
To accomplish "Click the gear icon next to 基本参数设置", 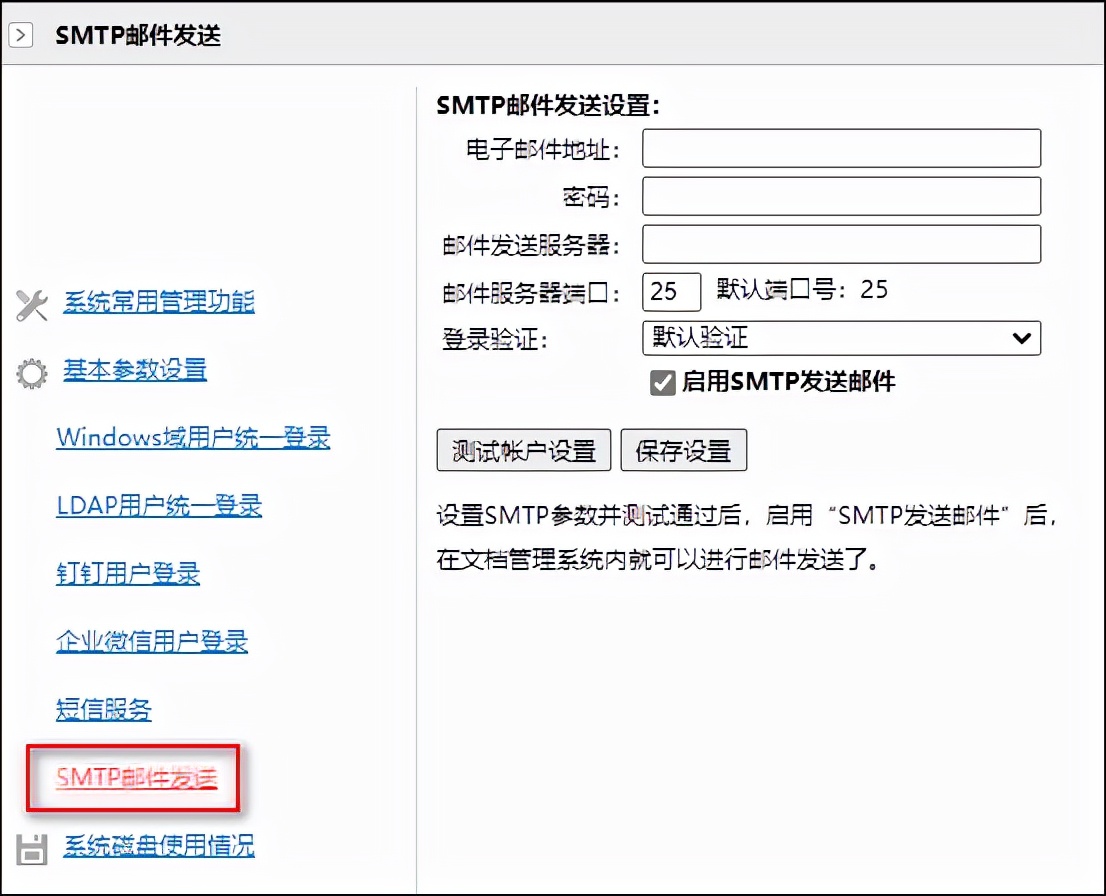I will coord(32,371).
